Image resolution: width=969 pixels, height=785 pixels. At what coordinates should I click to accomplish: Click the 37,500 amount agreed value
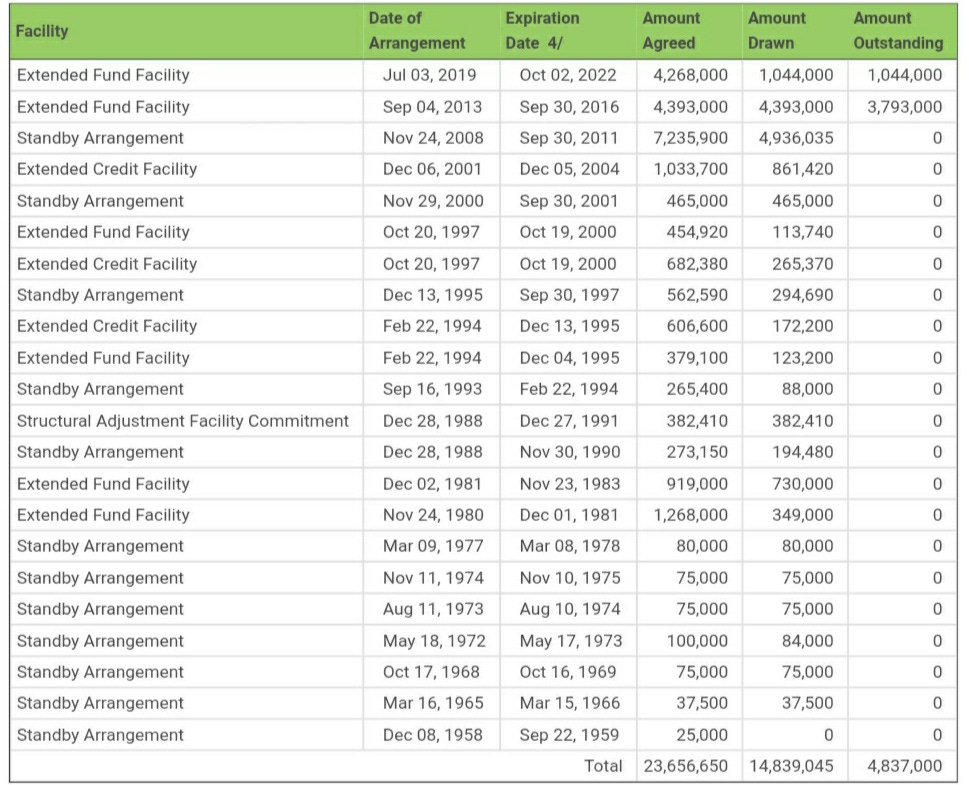(701, 703)
